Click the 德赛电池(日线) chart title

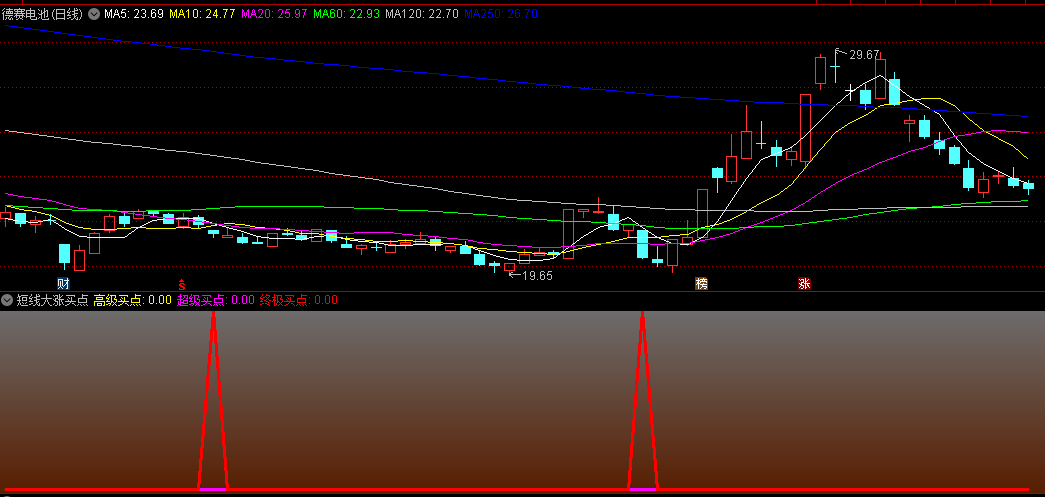point(43,13)
